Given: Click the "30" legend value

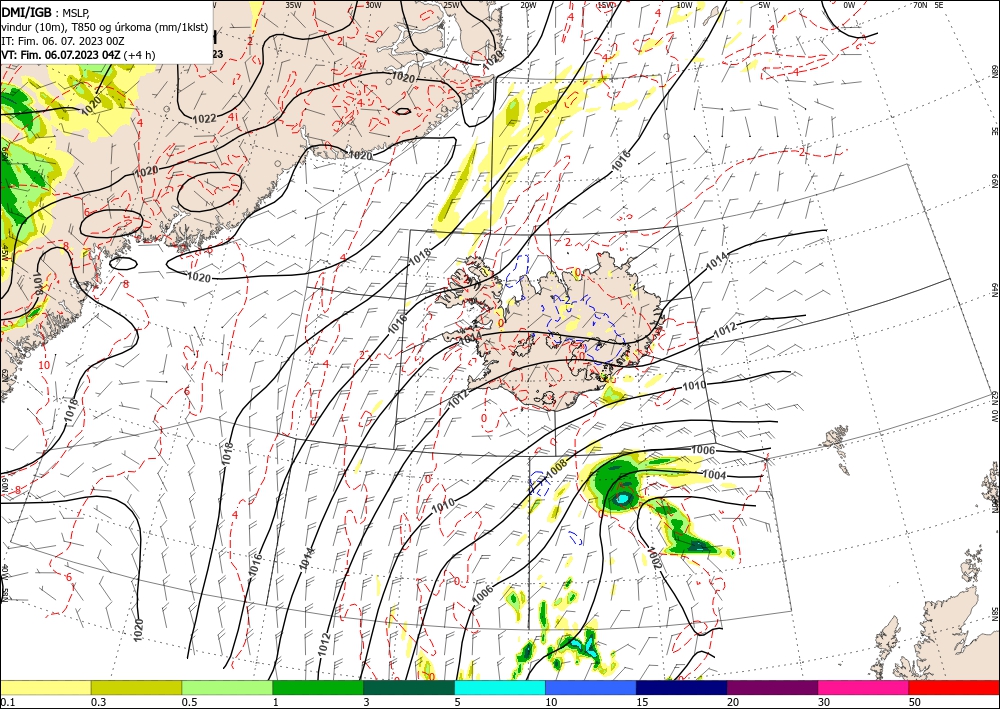Looking at the screenshot, I should (x=824, y=702).
